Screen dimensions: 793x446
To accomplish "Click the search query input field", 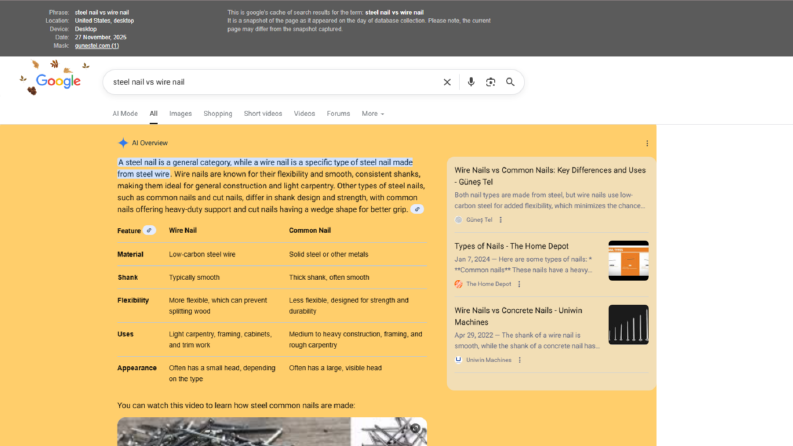I will tap(273, 82).
